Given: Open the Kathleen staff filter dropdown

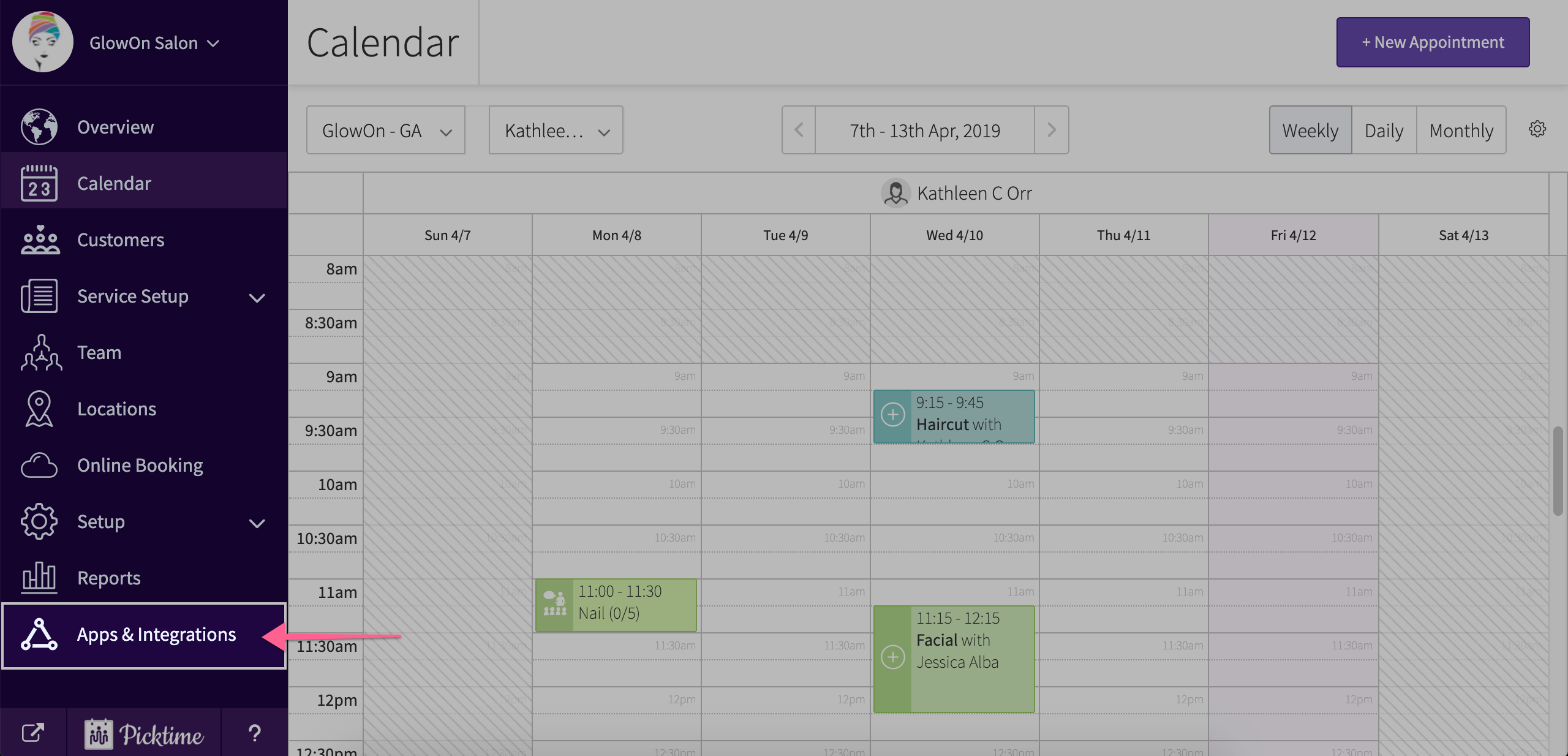Looking at the screenshot, I should click(556, 130).
